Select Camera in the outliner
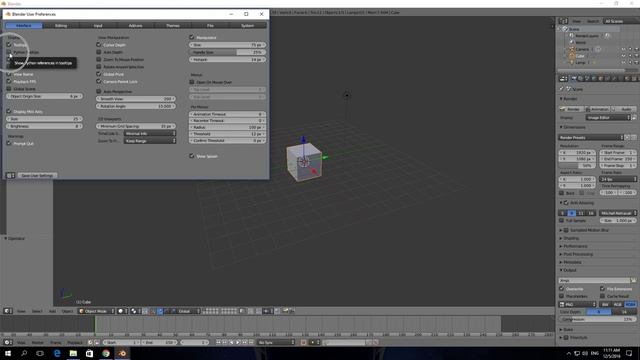640x360 pixels. [x=582, y=49]
